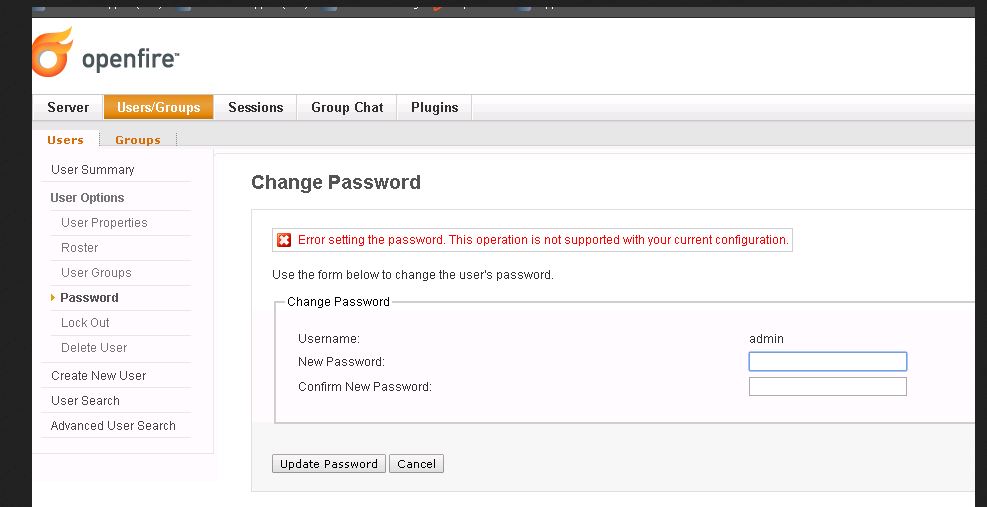This screenshot has width=987, height=507.
Task: Click the Openfire flame logo
Action: (x=52, y=52)
